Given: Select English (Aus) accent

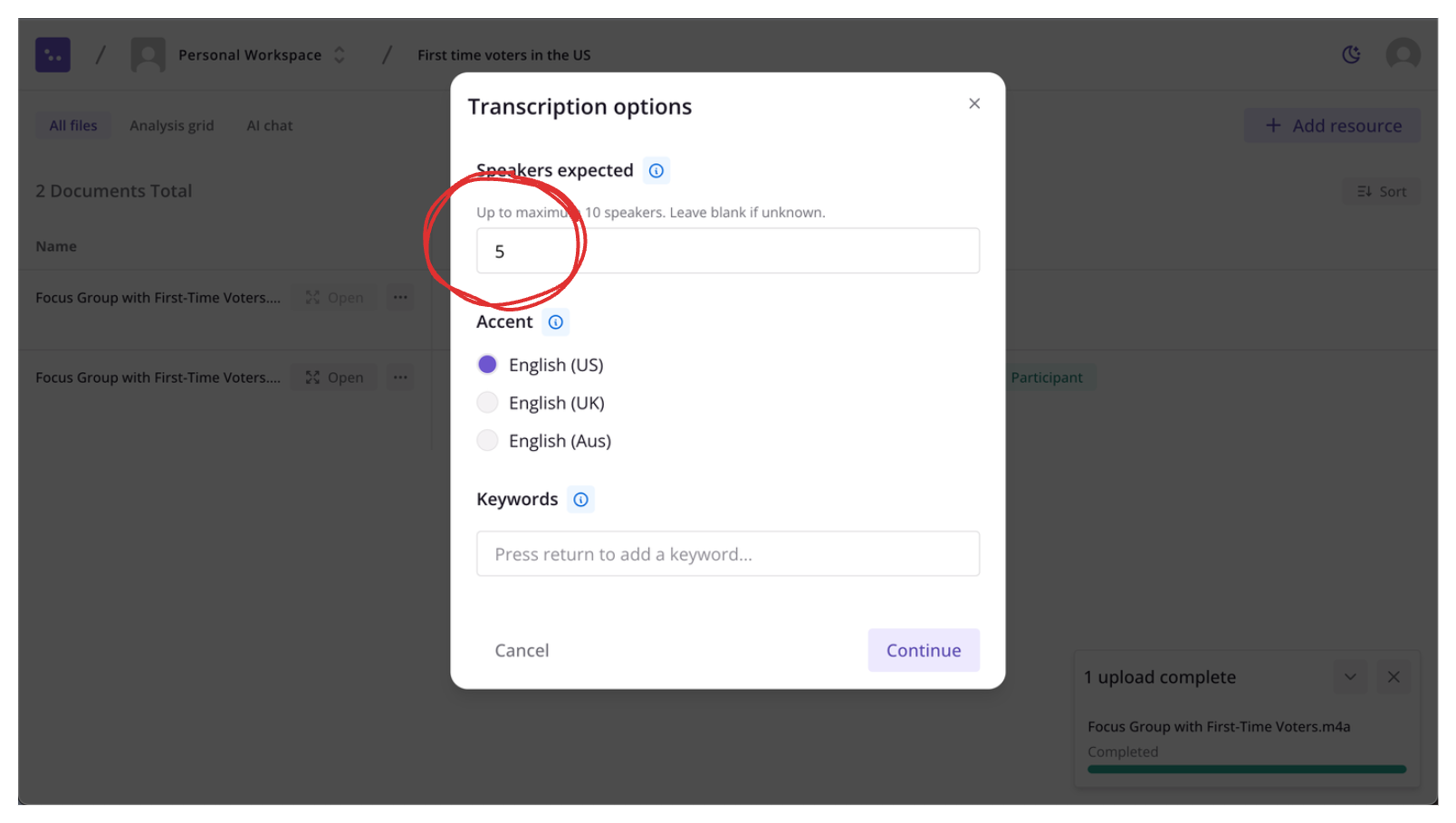Looking at the screenshot, I should [487, 441].
